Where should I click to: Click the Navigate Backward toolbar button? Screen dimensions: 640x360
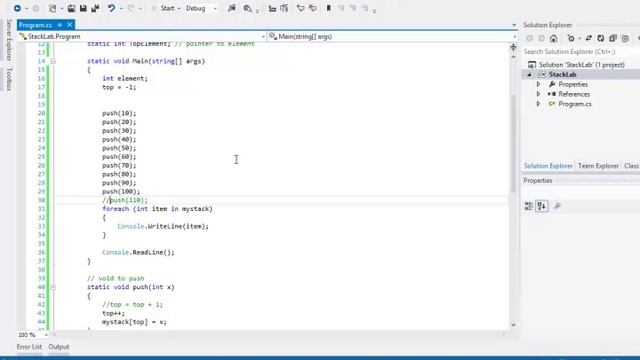coord(17,8)
